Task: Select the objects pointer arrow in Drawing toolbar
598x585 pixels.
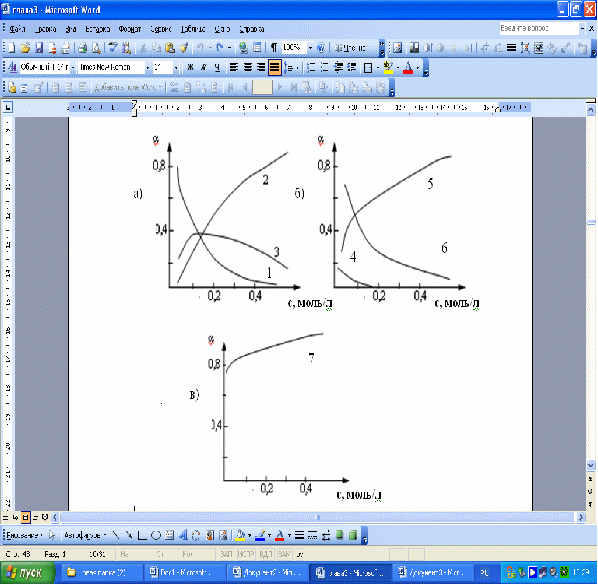Action: (x=52, y=535)
